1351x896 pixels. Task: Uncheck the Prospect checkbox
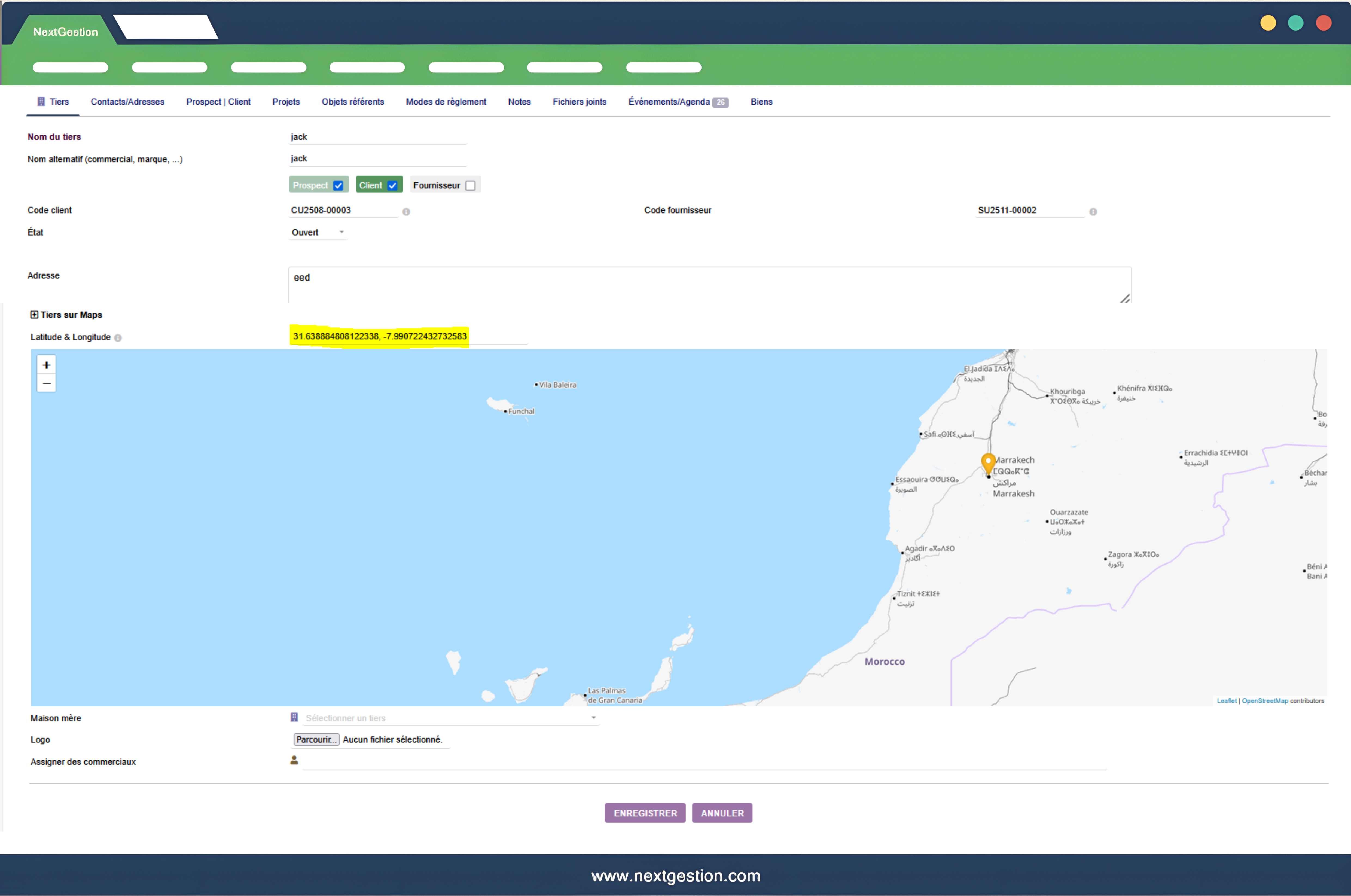click(x=338, y=186)
